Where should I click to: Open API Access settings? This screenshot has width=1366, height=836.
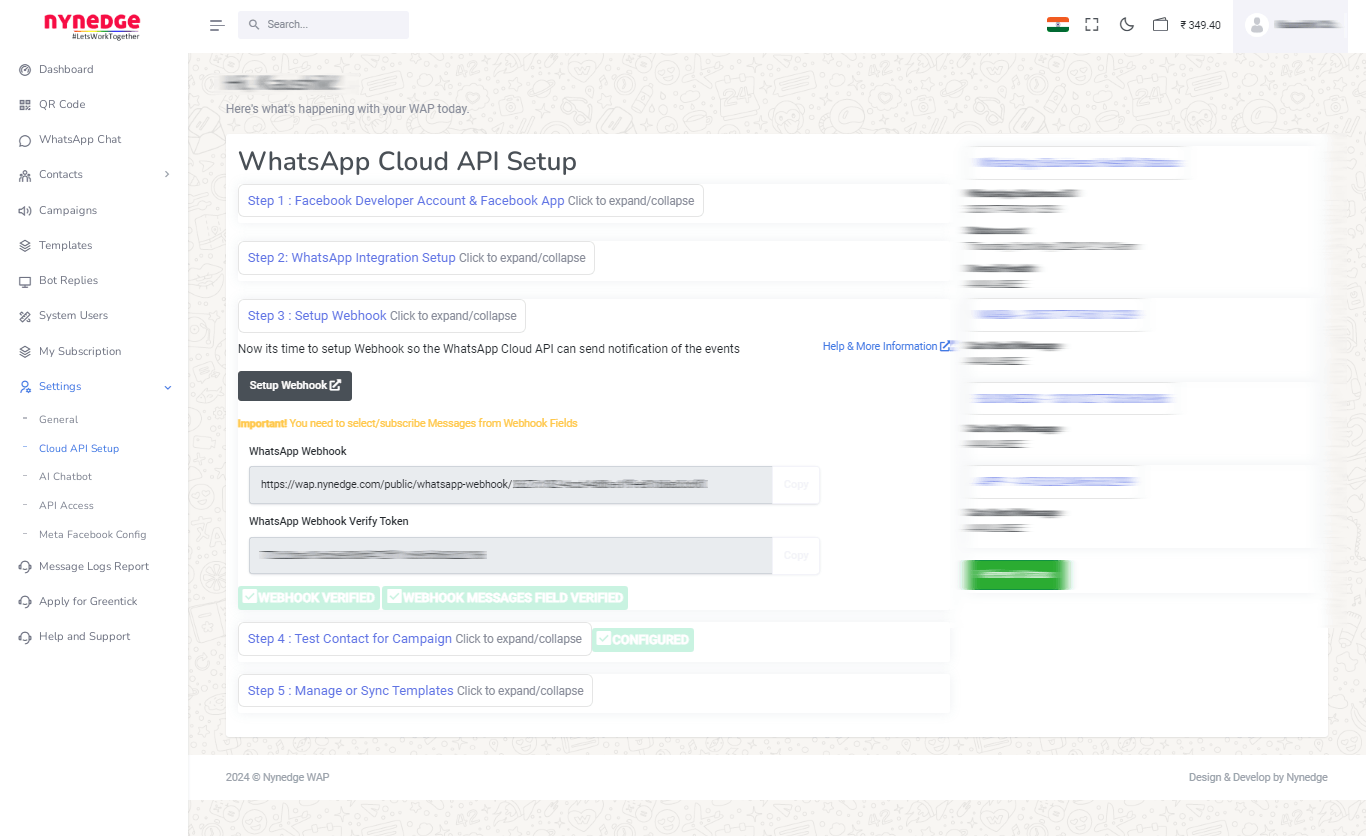pos(66,506)
